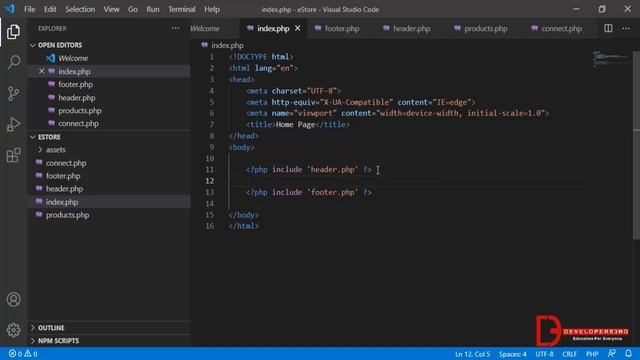Click 'header.php' string on line 11
640x360 pixels.
click(332, 169)
